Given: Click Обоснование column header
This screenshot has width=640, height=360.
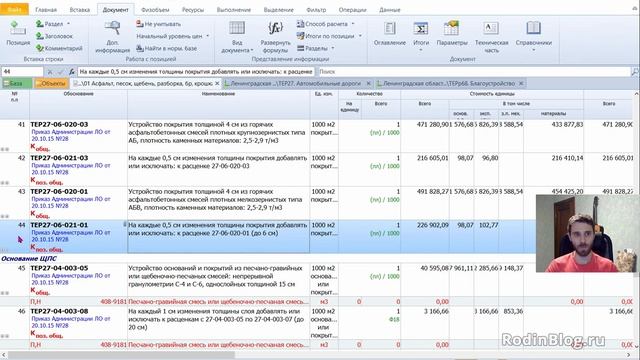Looking at the screenshot, I should pos(78,94).
